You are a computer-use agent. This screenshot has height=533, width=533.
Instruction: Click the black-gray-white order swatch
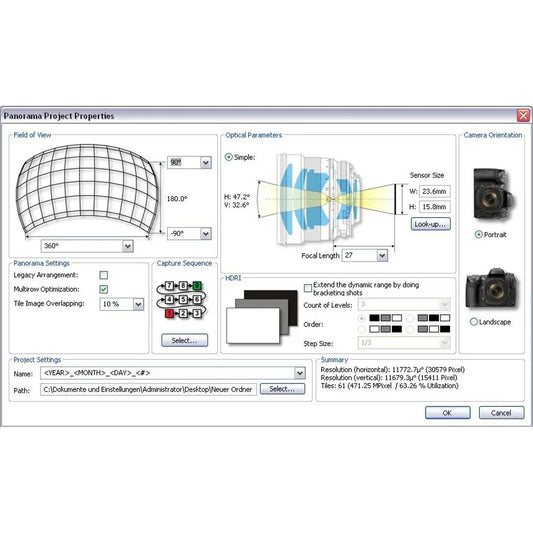[x=385, y=318]
